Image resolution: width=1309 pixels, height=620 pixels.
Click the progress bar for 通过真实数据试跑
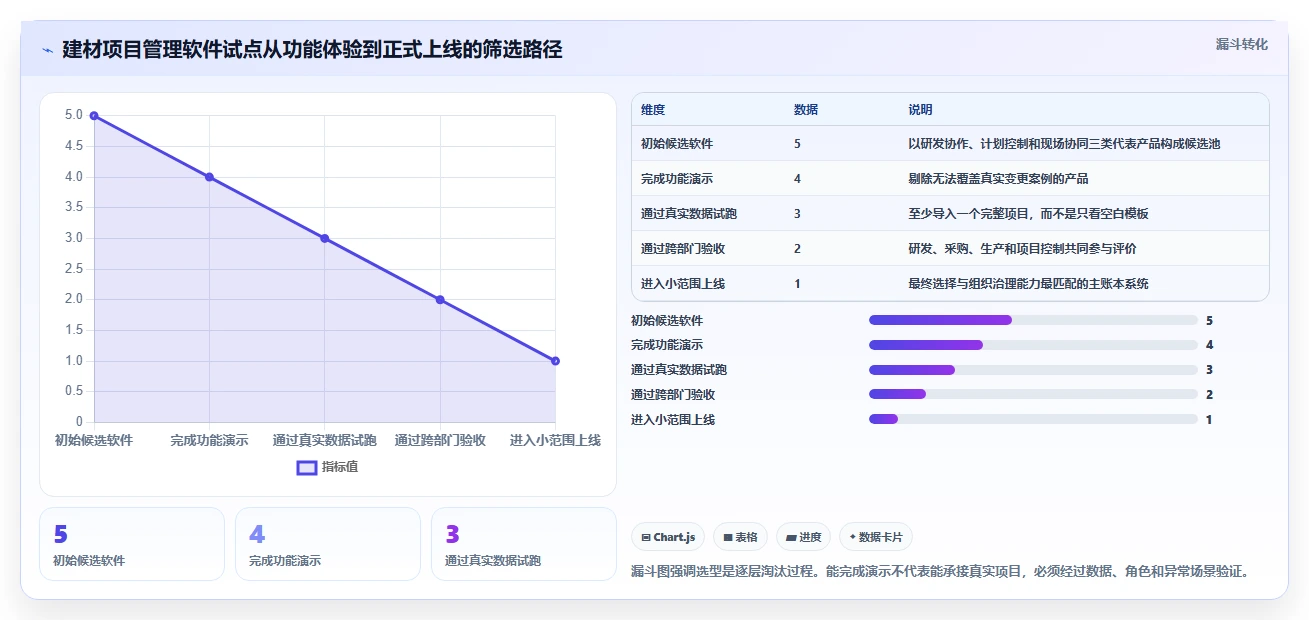pyautogui.click(x=1033, y=370)
